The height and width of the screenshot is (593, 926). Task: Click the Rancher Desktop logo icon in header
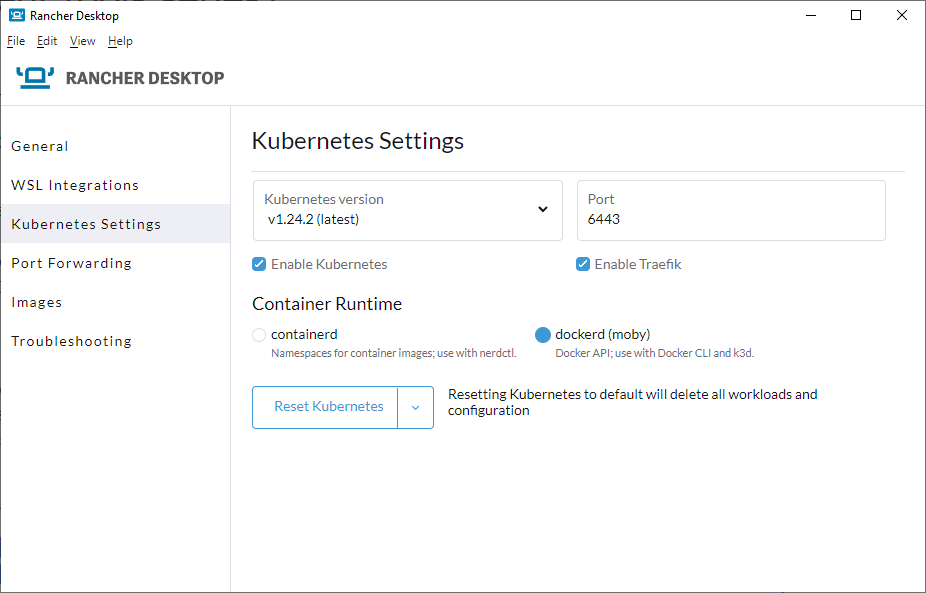click(35, 77)
